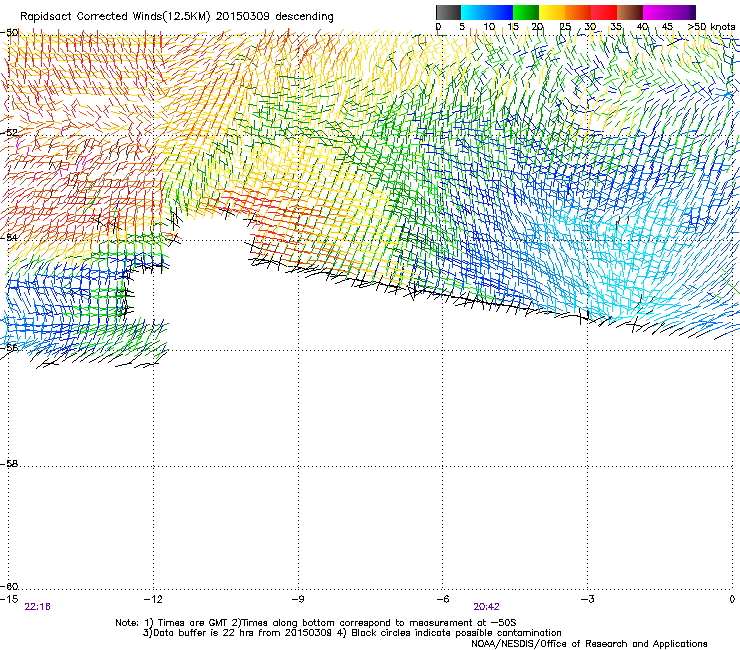The image size is (740, 650).
Task: Click the green 15-20 knots legend segment
Action: [x=526, y=12]
